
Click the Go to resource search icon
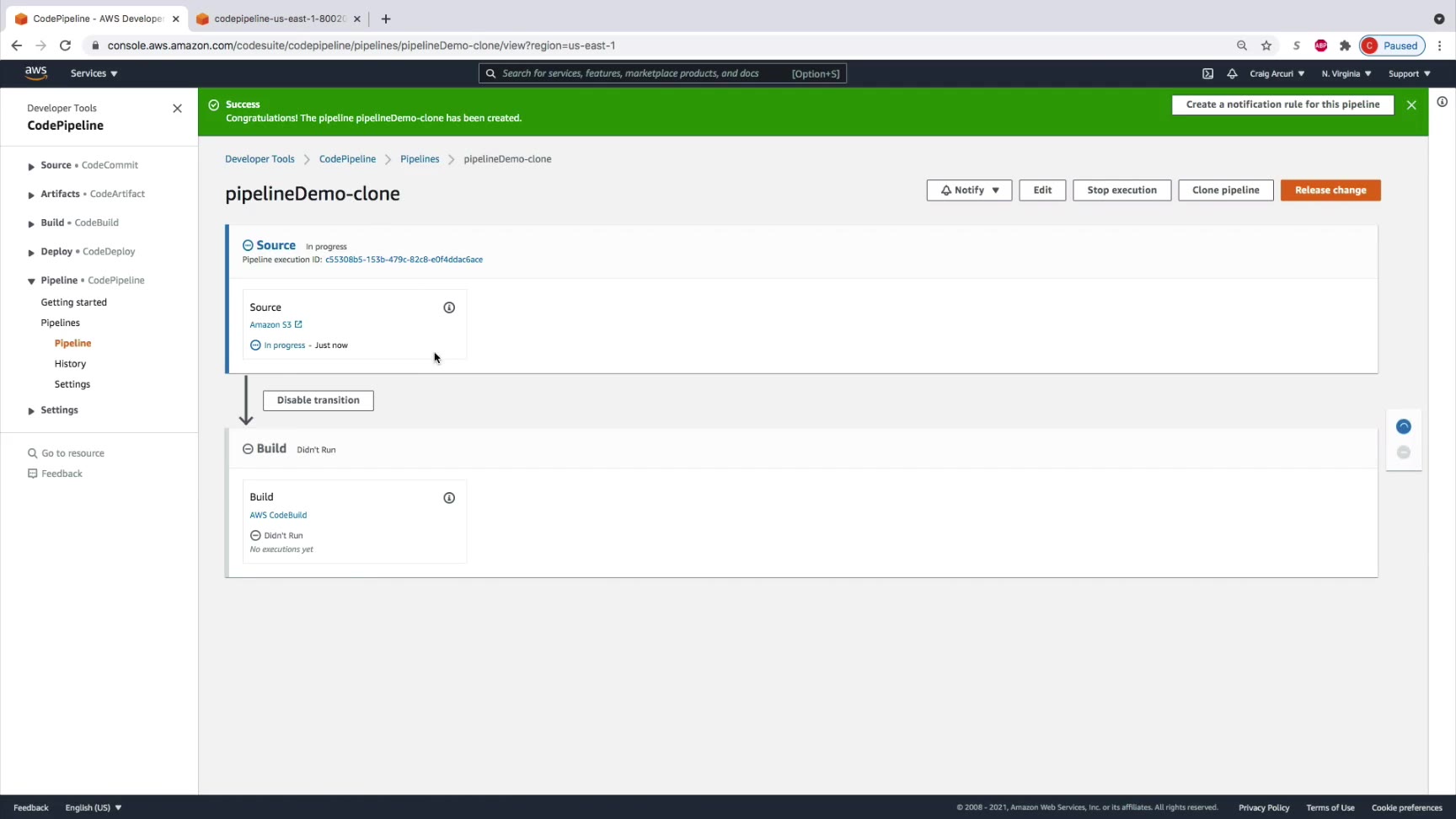(33, 453)
